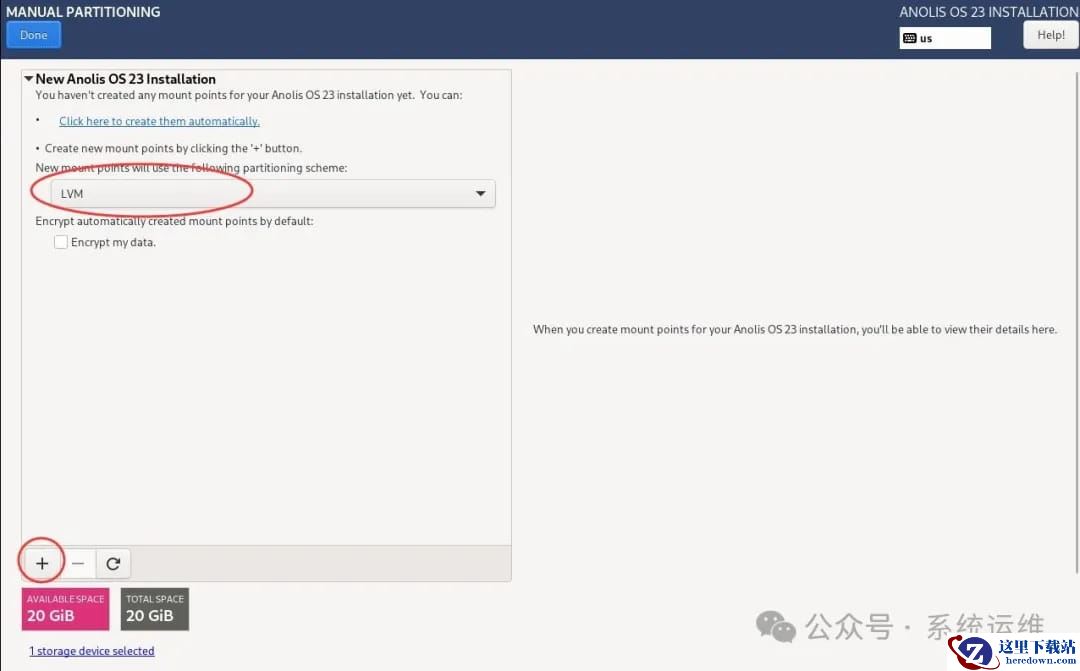Image resolution: width=1080 pixels, height=671 pixels.
Task: Click the MANUAL PARTITIONING title text
Action: (83, 12)
